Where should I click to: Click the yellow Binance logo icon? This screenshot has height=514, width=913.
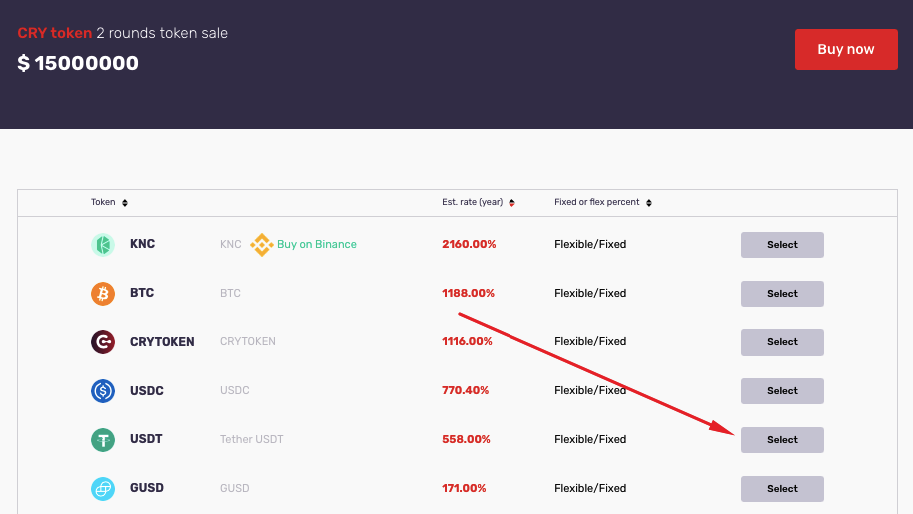(262, 244)
